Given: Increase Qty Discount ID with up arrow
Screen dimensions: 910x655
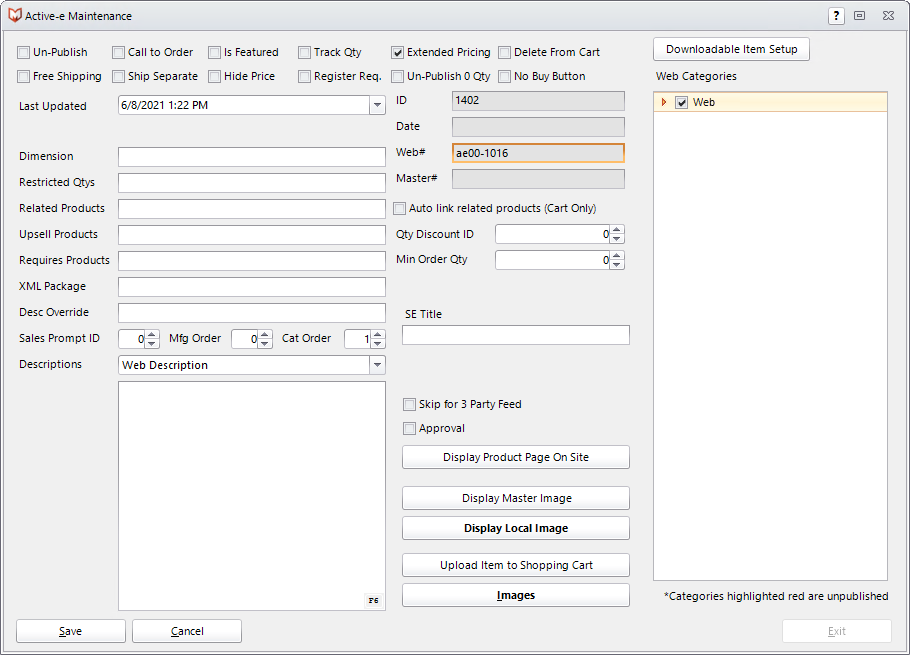Looking at the screenshot, I should click(617, 230).
